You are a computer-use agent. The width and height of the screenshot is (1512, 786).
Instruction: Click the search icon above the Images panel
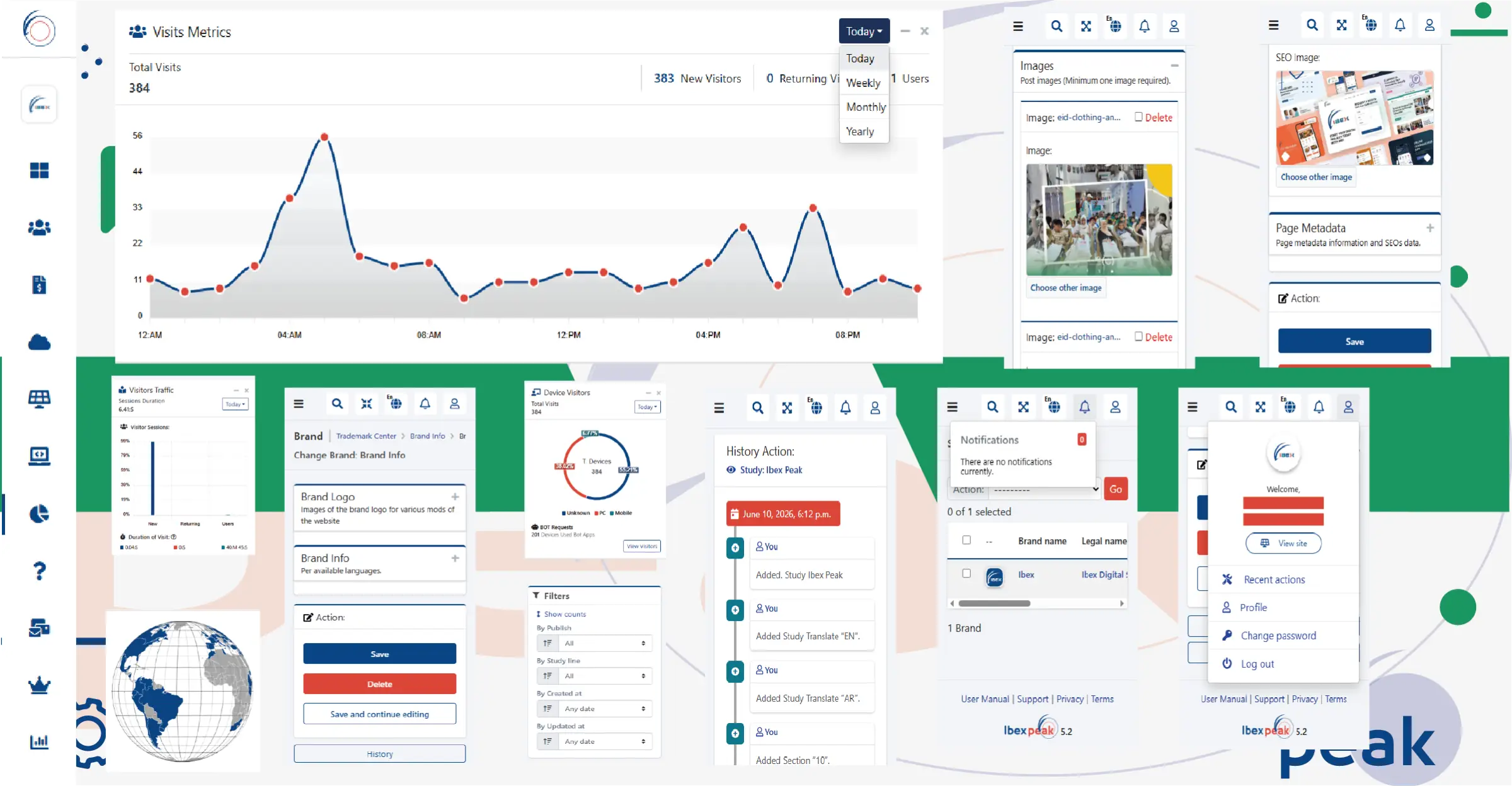[1057, 26]
